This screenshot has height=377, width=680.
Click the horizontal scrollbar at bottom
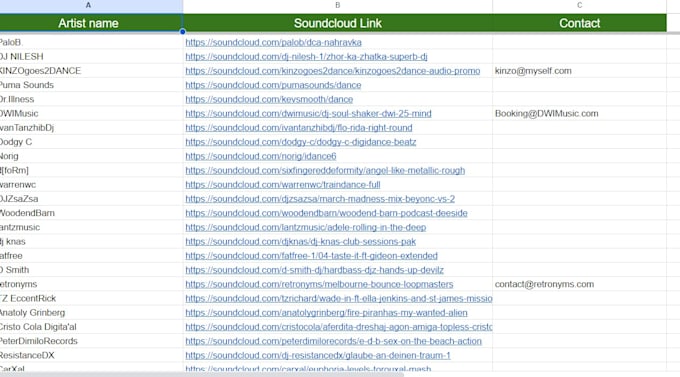202,374
